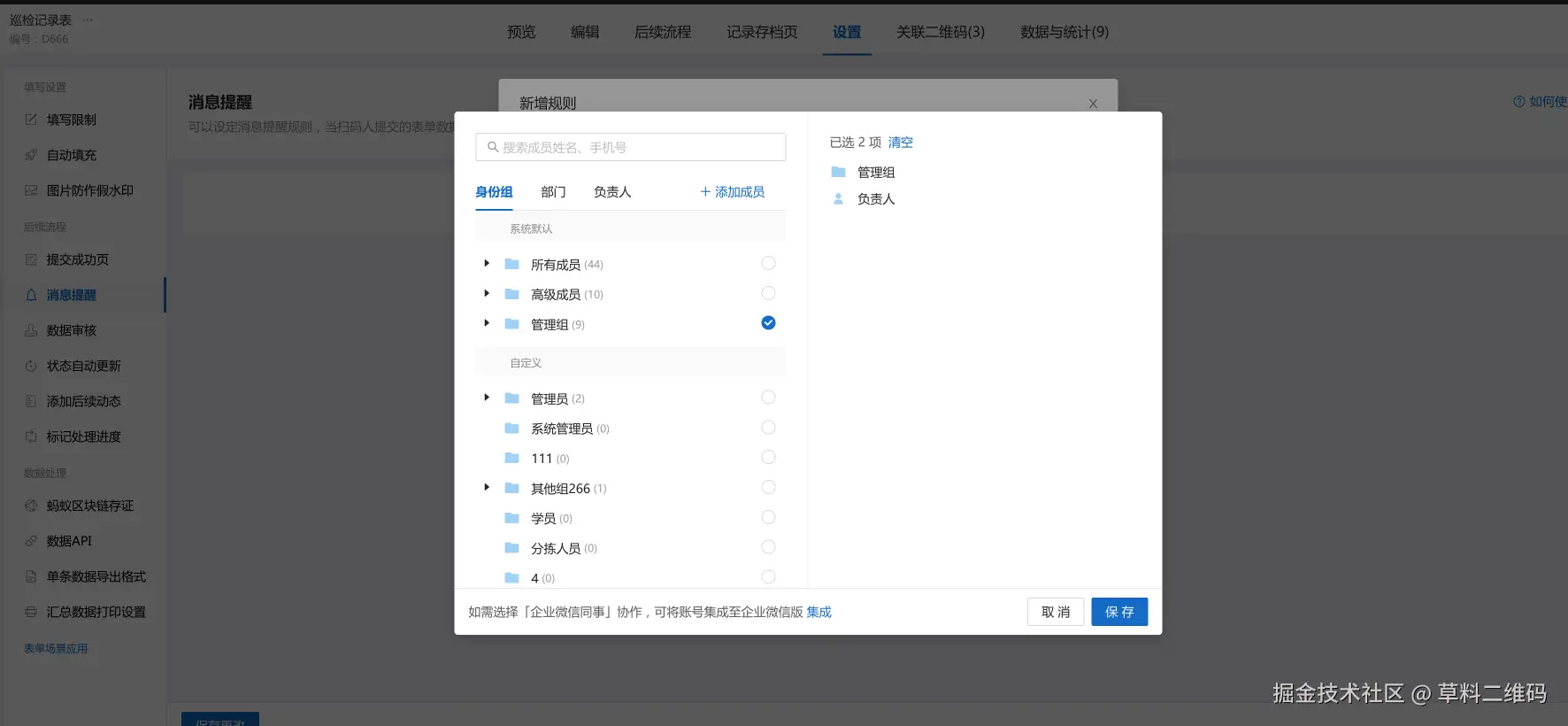Select the 111 group radio button
Viewport: 1568px width, 726px height.
pos(768,457)
